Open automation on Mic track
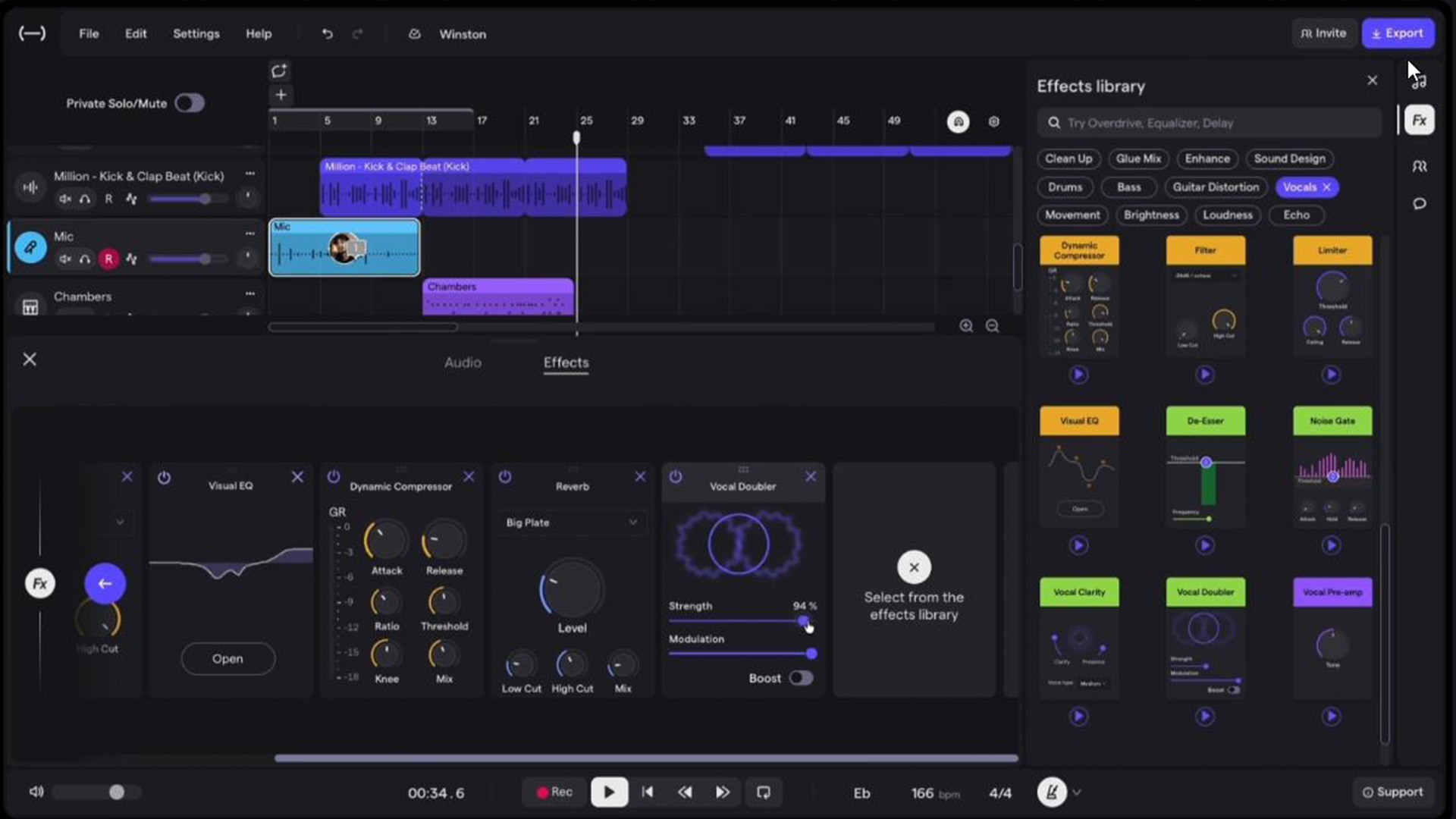This screenshot has width=1456, height=819. click(131, 259)
